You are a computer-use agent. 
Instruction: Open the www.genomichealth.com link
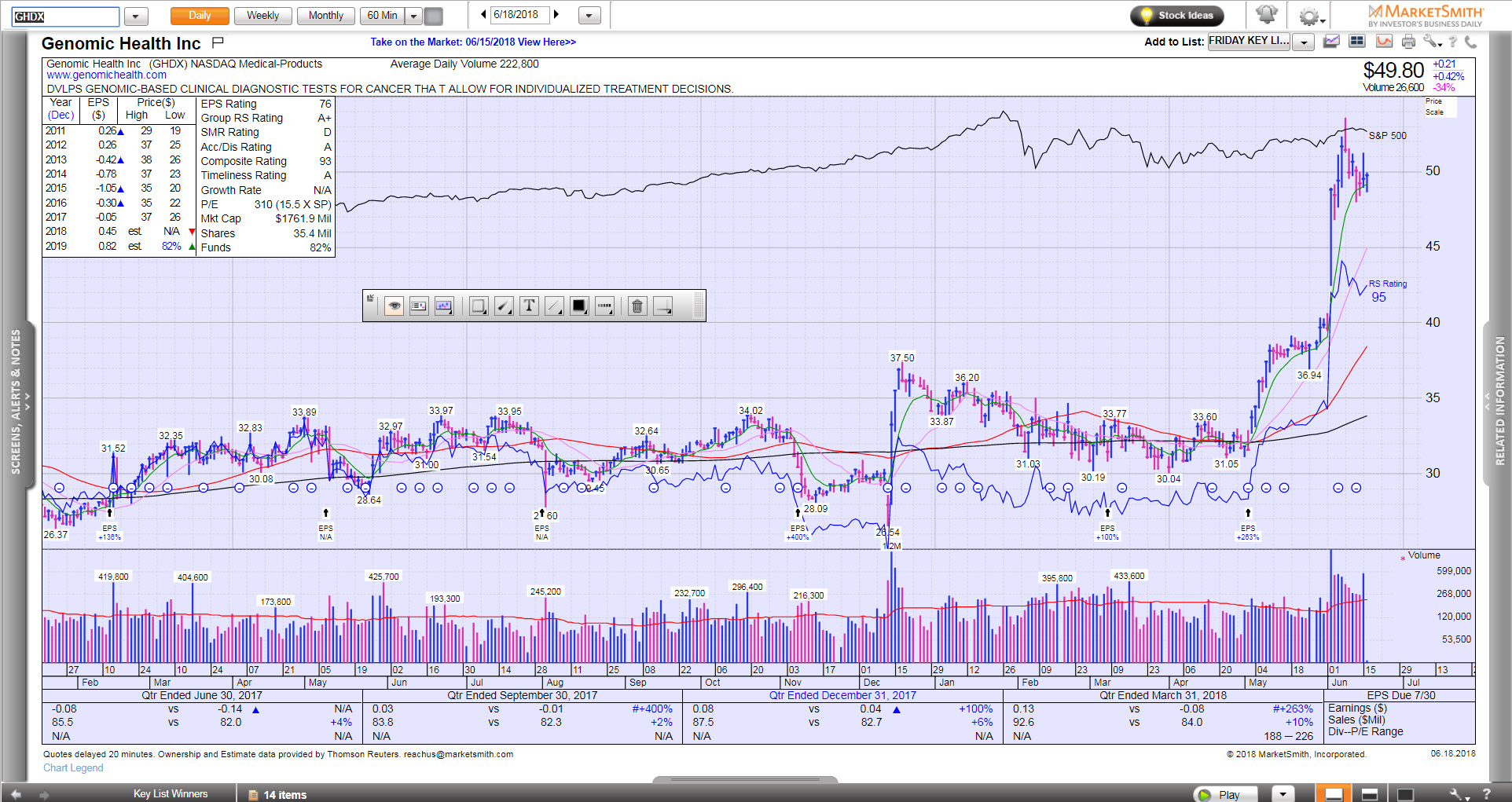(106, 75)
